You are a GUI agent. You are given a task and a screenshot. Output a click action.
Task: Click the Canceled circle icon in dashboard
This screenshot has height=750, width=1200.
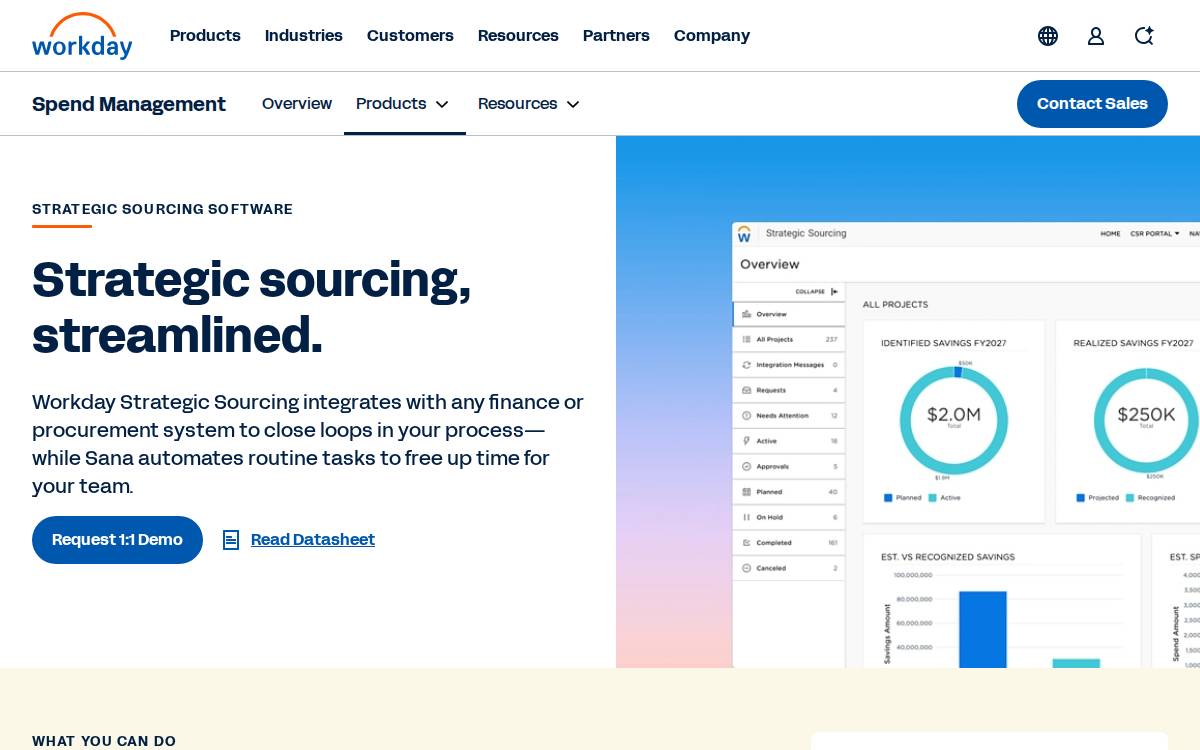tap(746, 568)
